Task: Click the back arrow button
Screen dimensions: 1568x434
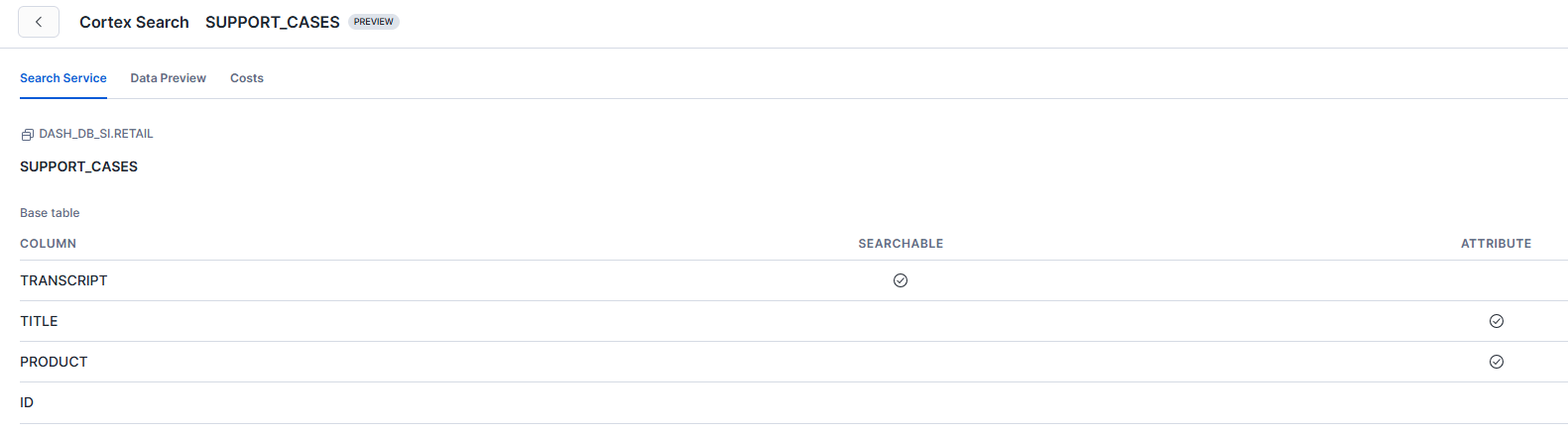Action: [39, 22]
